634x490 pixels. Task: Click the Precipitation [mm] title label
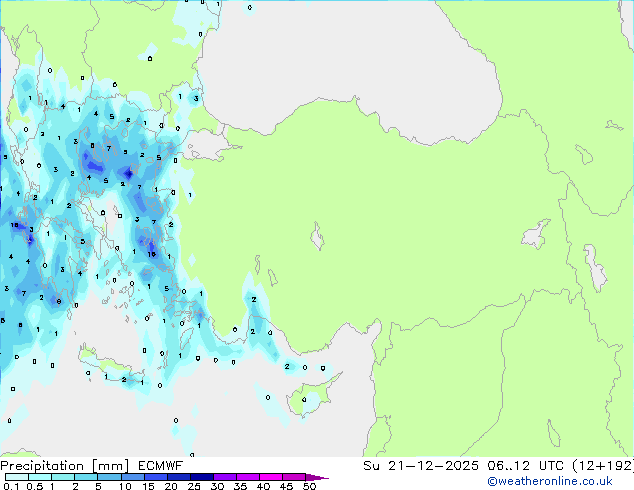click(58, 465)
